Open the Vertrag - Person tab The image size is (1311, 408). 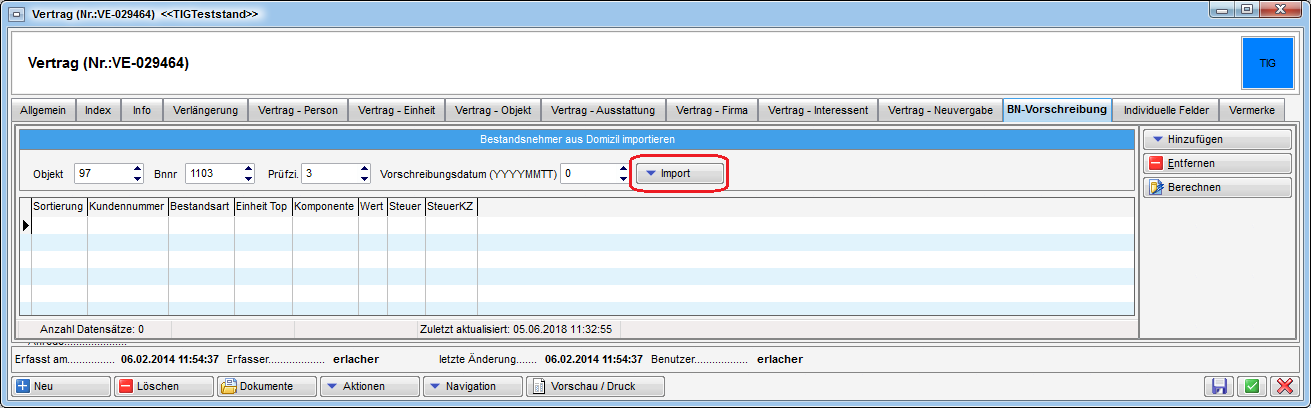pyautogui.click(x=298, y=110)
